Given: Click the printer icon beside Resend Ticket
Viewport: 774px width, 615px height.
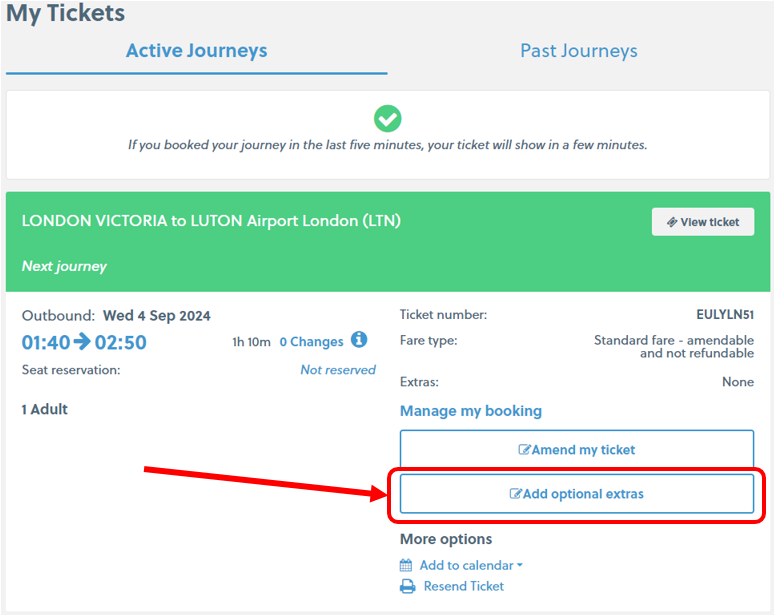Looking at the screenshot, I should point(407,587).
